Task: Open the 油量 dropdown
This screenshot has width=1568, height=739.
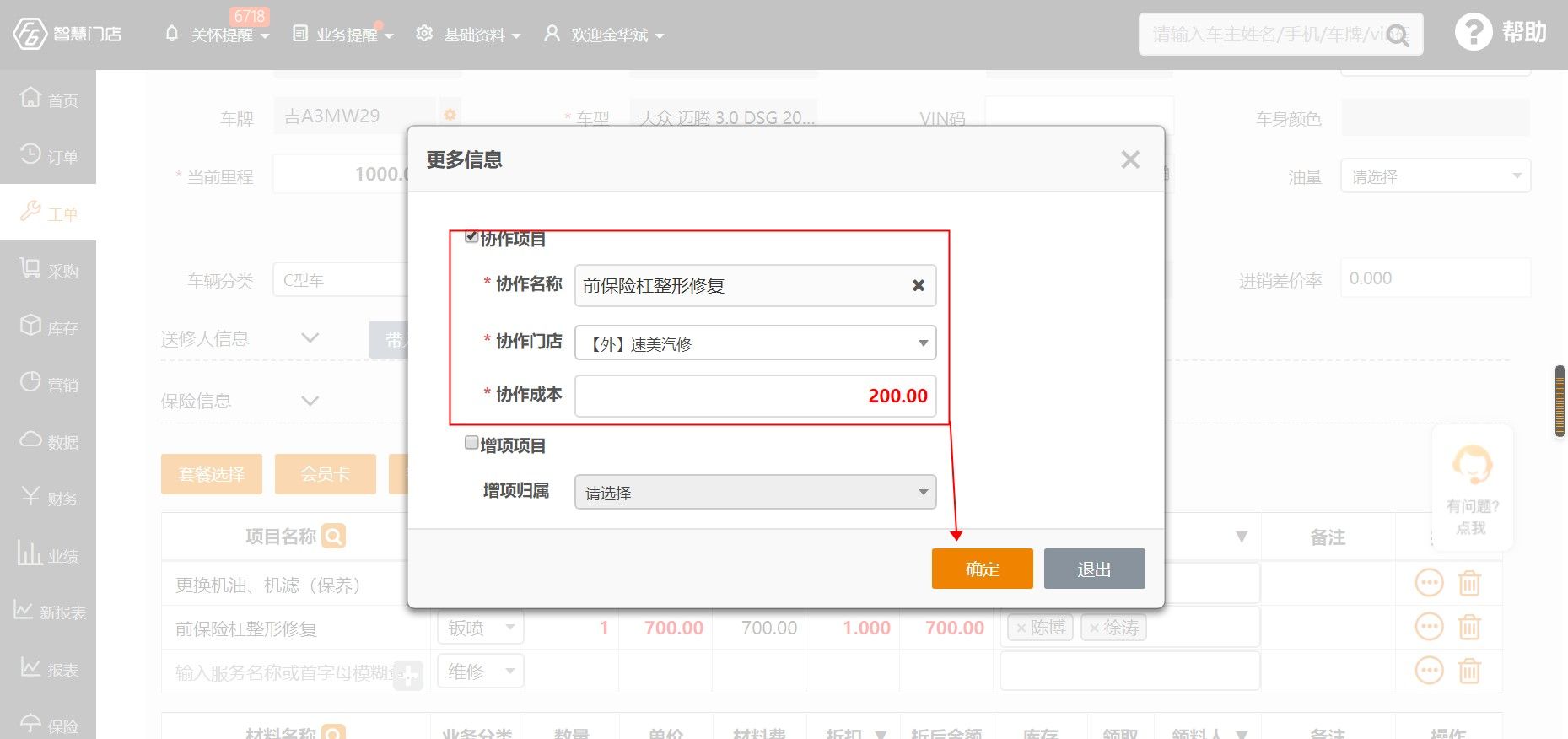Action: (x=1435, y=176)
